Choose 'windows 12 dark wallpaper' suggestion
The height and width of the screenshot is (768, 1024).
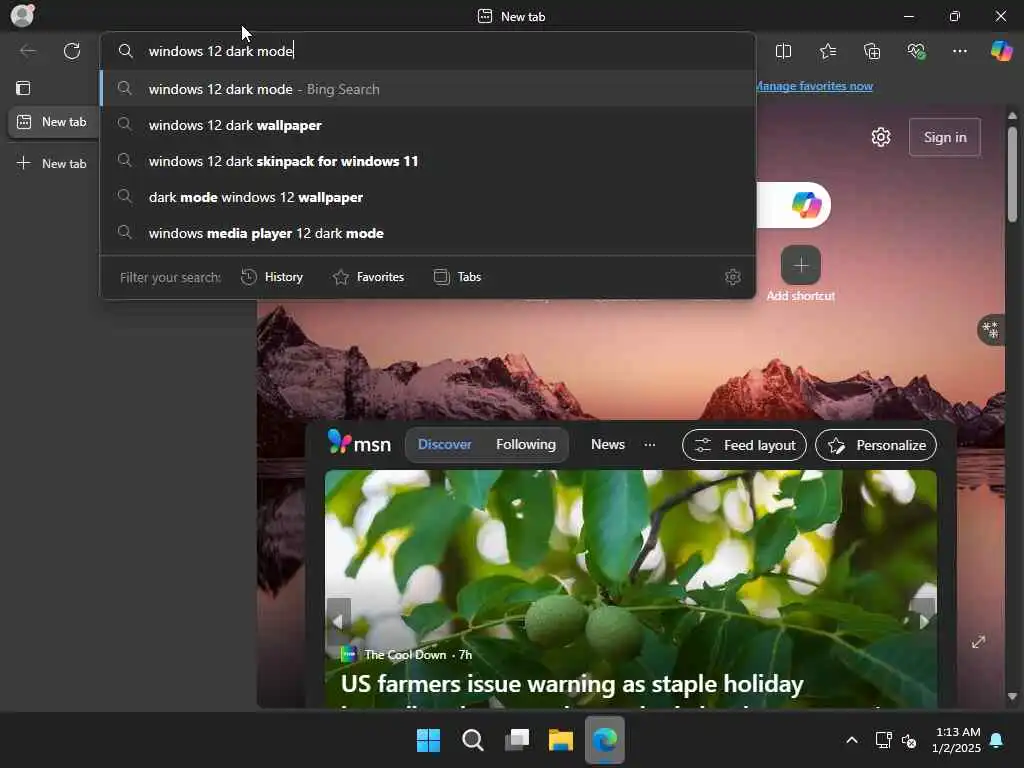[x=428, y=125]
